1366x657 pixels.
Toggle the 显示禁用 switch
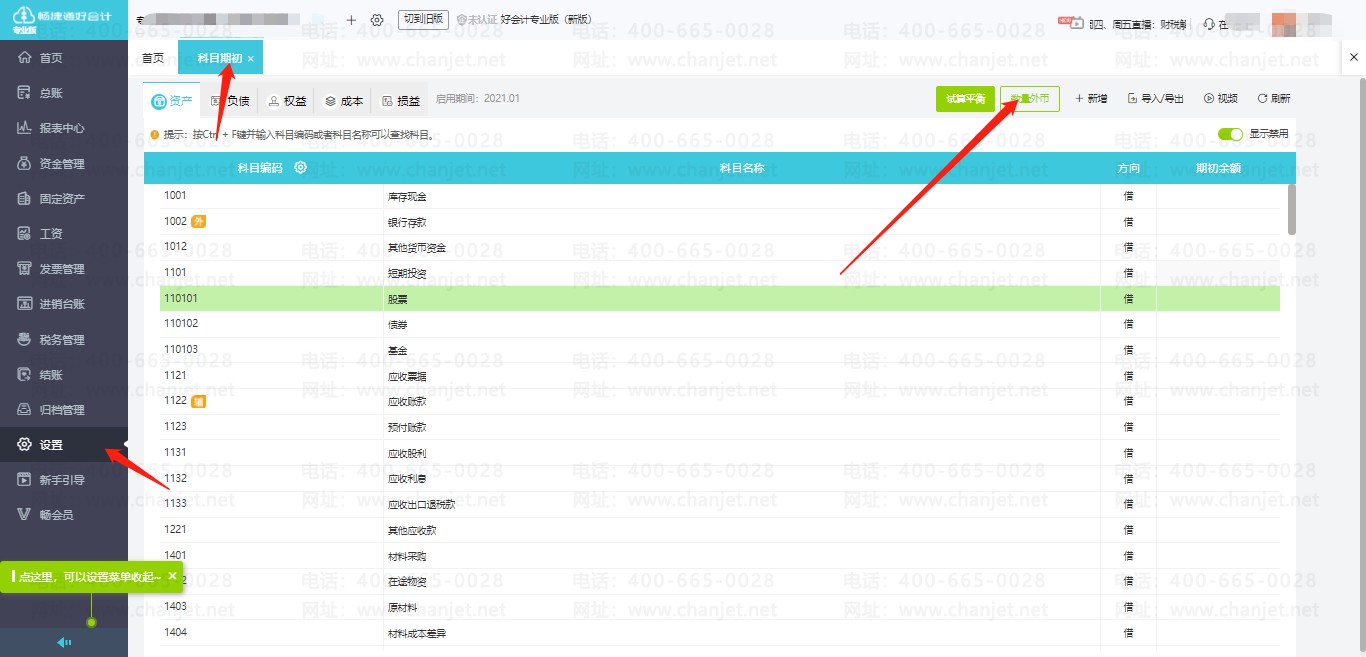coord(1230,134)
